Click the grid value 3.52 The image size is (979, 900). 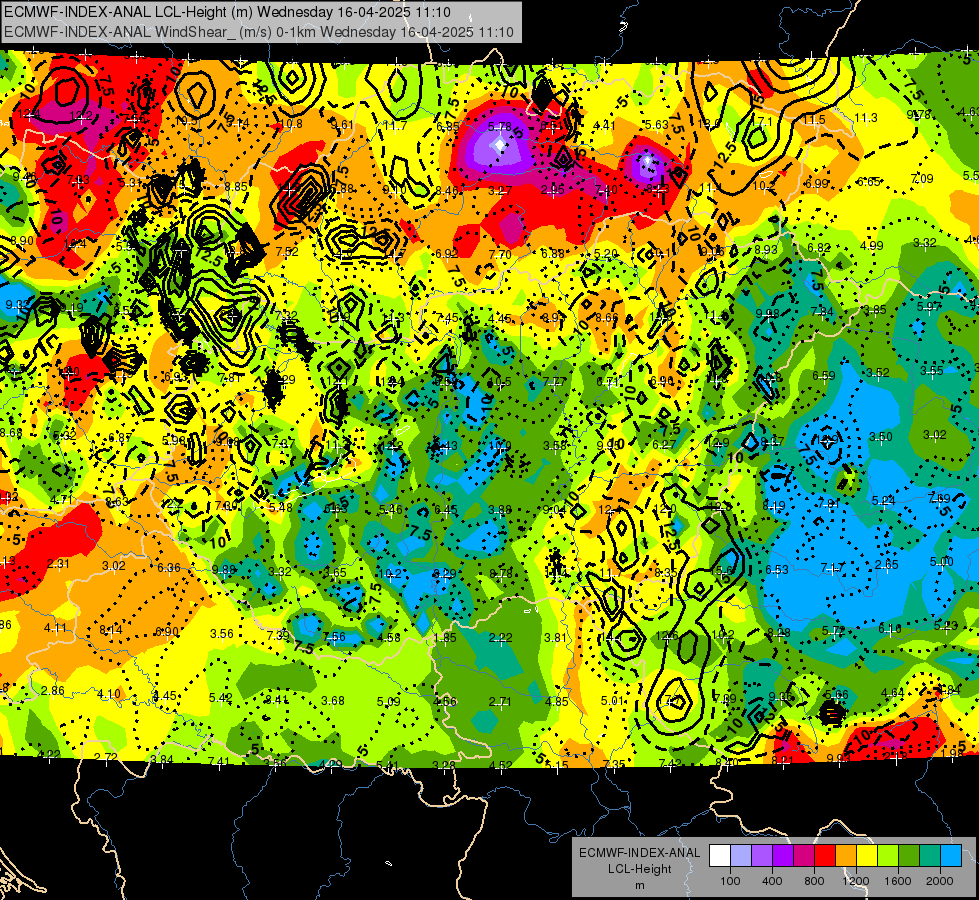click(877, 373)
